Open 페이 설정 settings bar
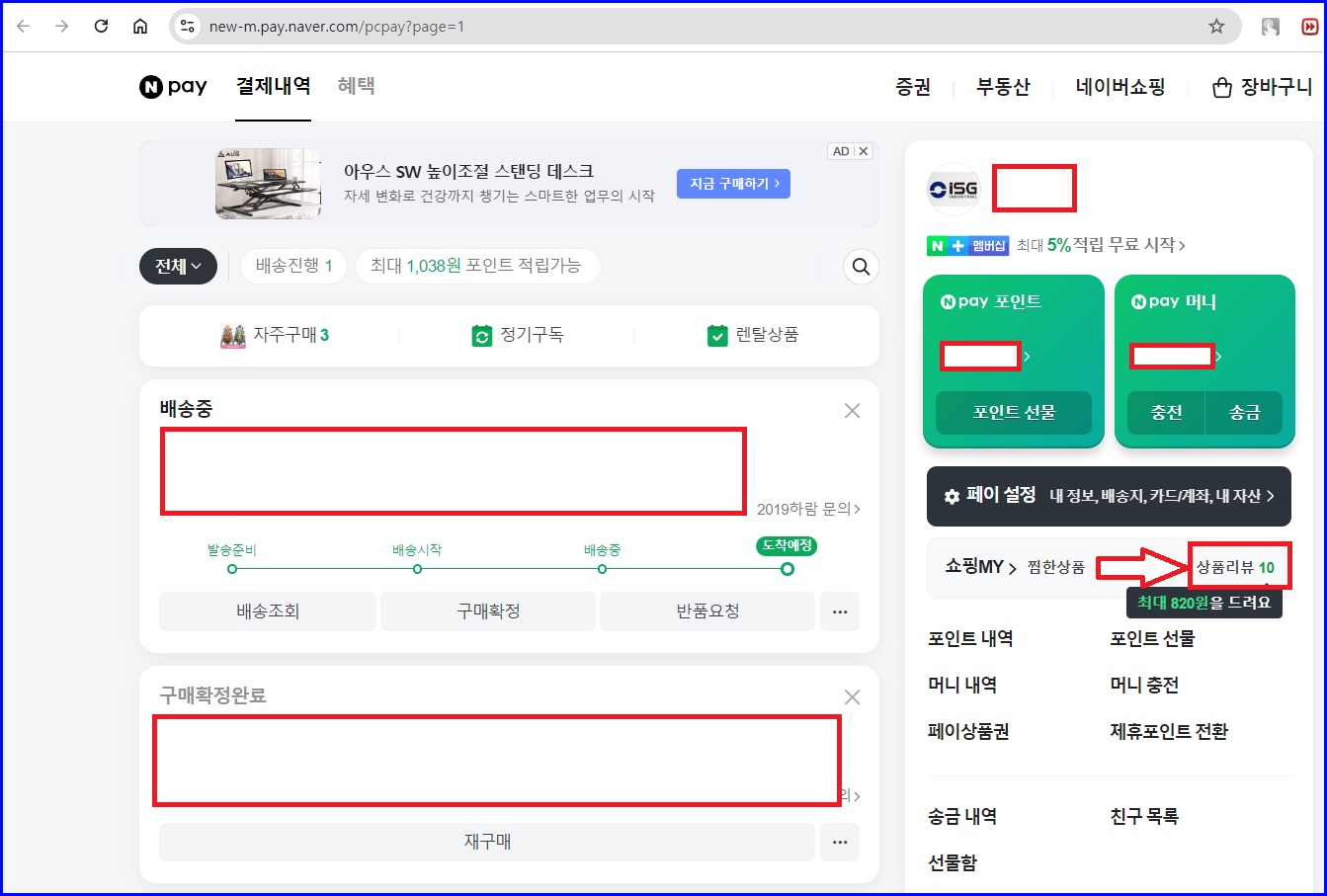 pyautogui.click(x=1109, y=496)
